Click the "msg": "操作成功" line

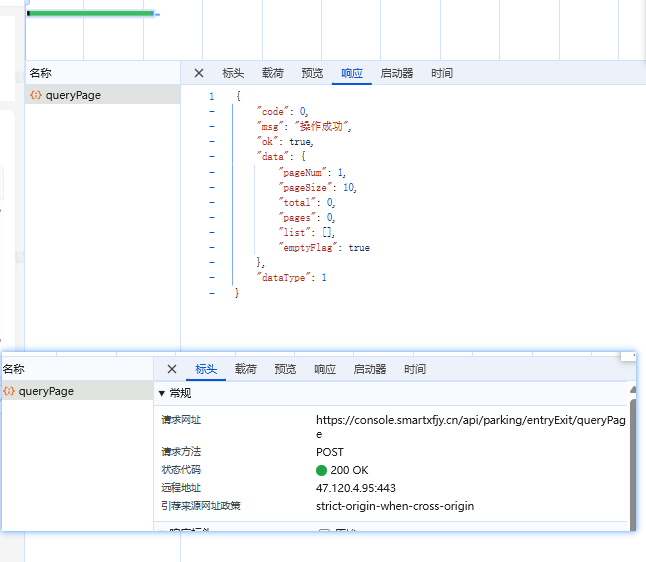coord(304,126)
